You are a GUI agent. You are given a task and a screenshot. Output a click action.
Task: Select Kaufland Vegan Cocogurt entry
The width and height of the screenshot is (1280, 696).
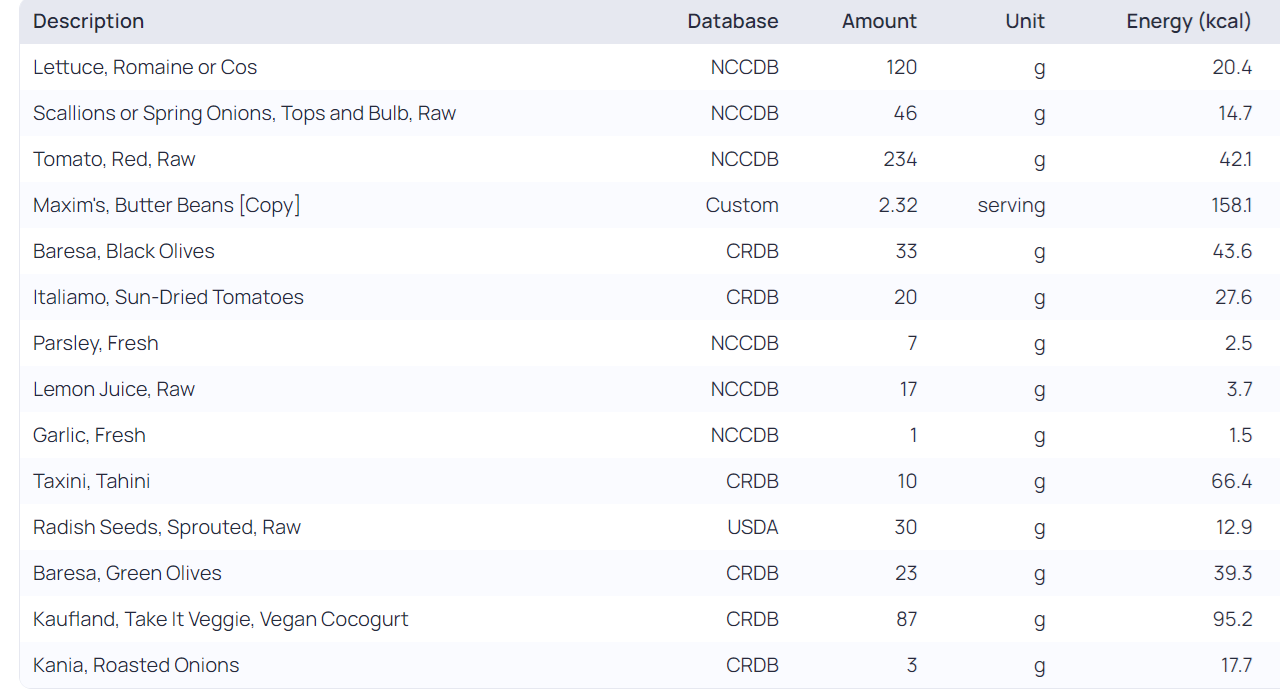(221, 619)
